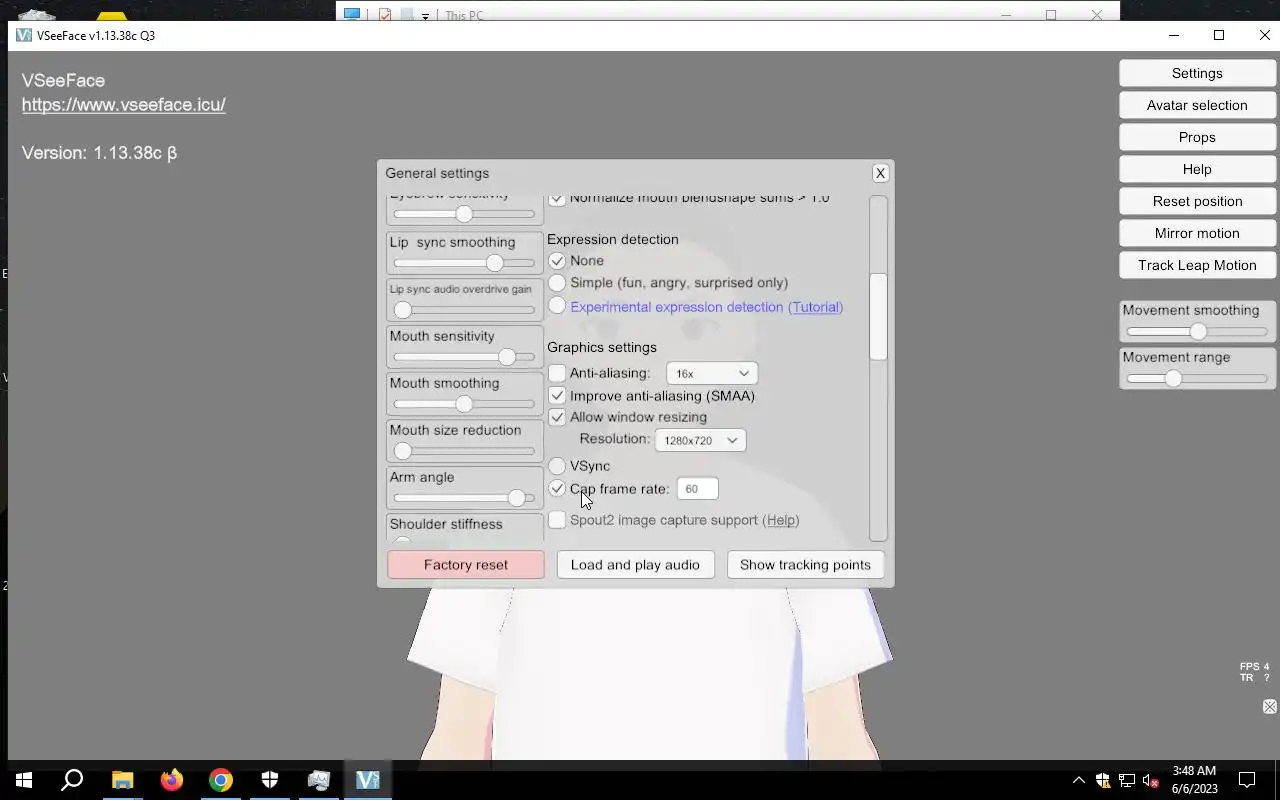Toggle Allow window resizing checkbox
Screen dimensions: 1280x800
pos(557,417)
